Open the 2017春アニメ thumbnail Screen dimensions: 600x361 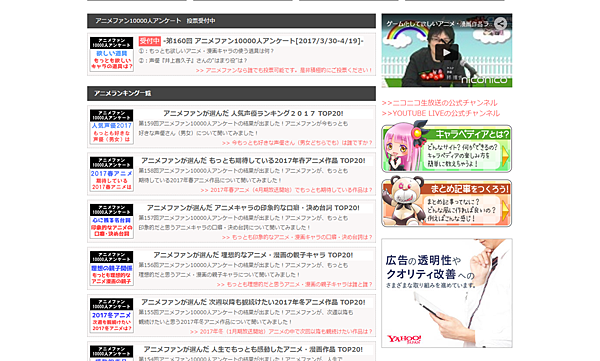coord(111,174)
